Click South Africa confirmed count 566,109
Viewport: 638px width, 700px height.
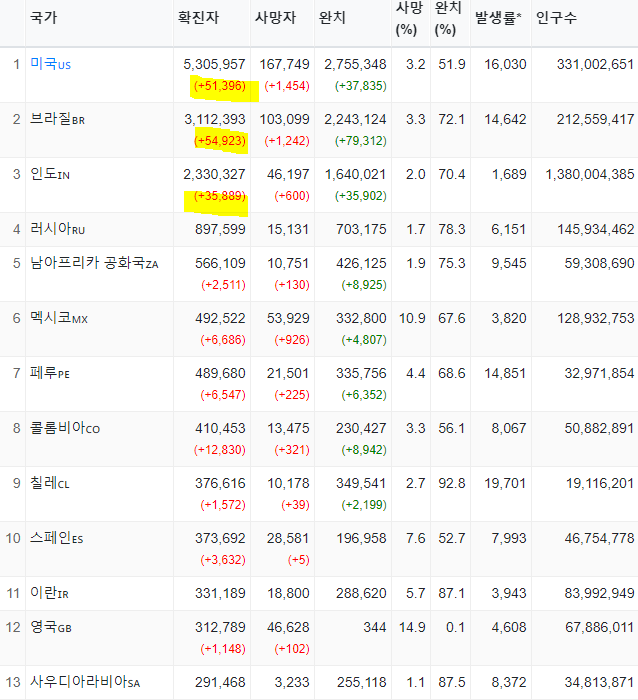[220, 263]
